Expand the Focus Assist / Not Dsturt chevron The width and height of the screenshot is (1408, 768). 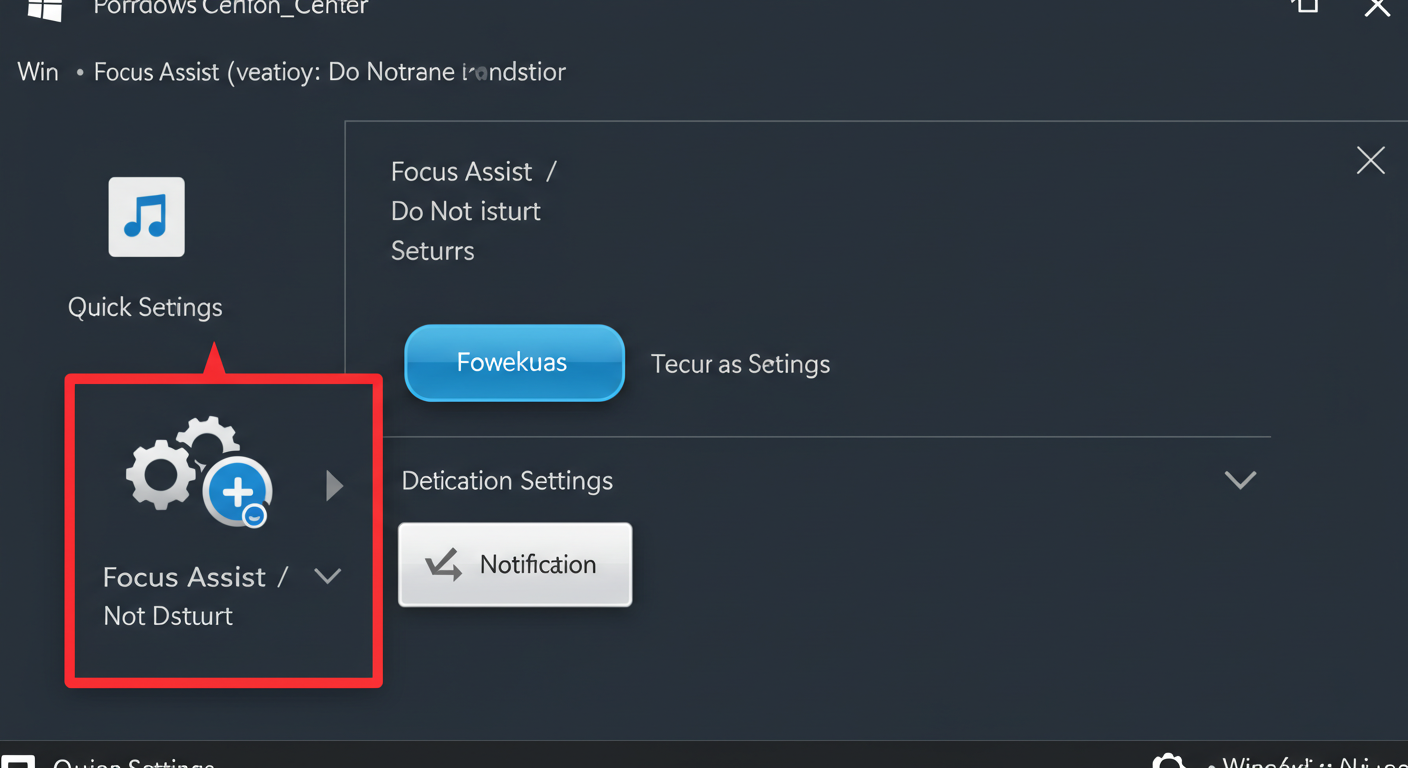[x=328, y=575]
